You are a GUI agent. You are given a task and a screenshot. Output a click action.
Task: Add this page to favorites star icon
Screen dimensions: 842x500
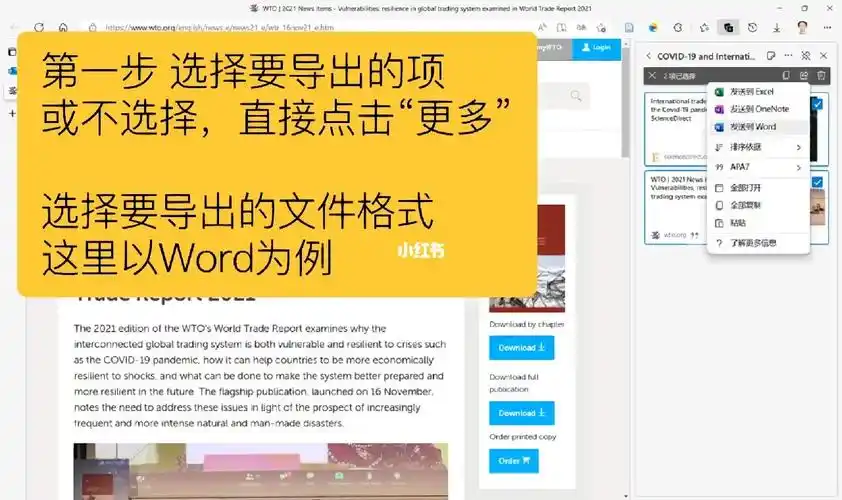coord(601,27)
